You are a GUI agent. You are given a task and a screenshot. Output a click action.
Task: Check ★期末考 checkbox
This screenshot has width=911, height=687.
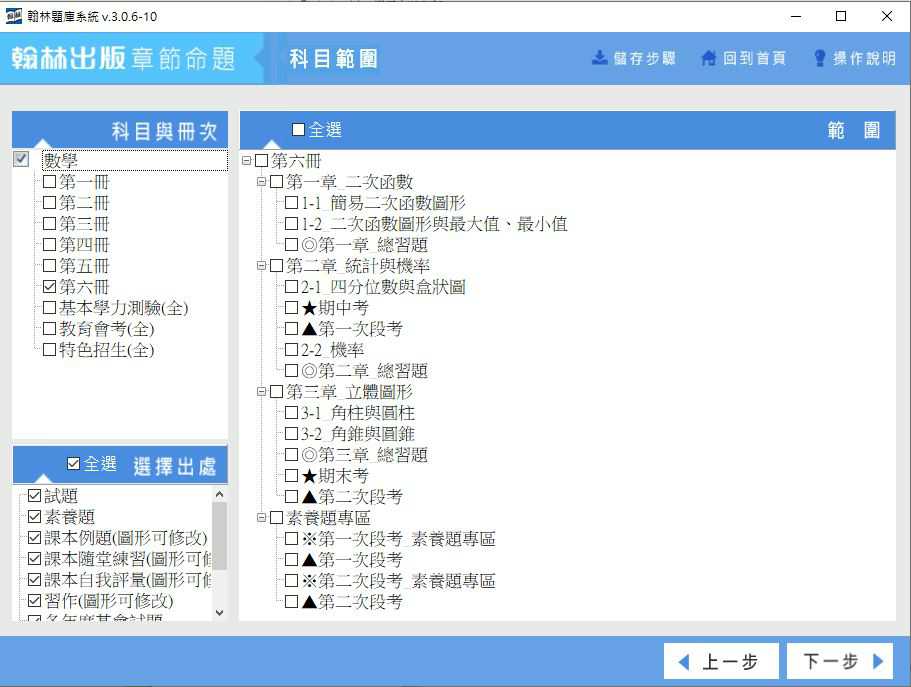[292, 475]
